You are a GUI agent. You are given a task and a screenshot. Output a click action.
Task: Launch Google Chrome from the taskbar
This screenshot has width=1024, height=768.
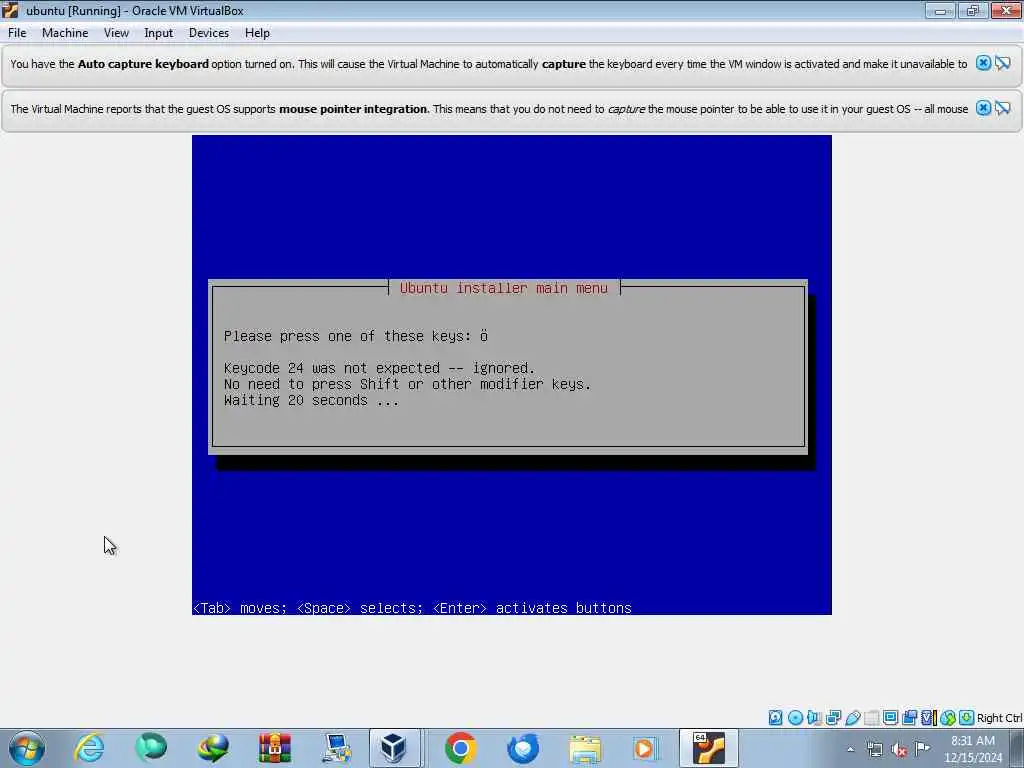(460, 748)
